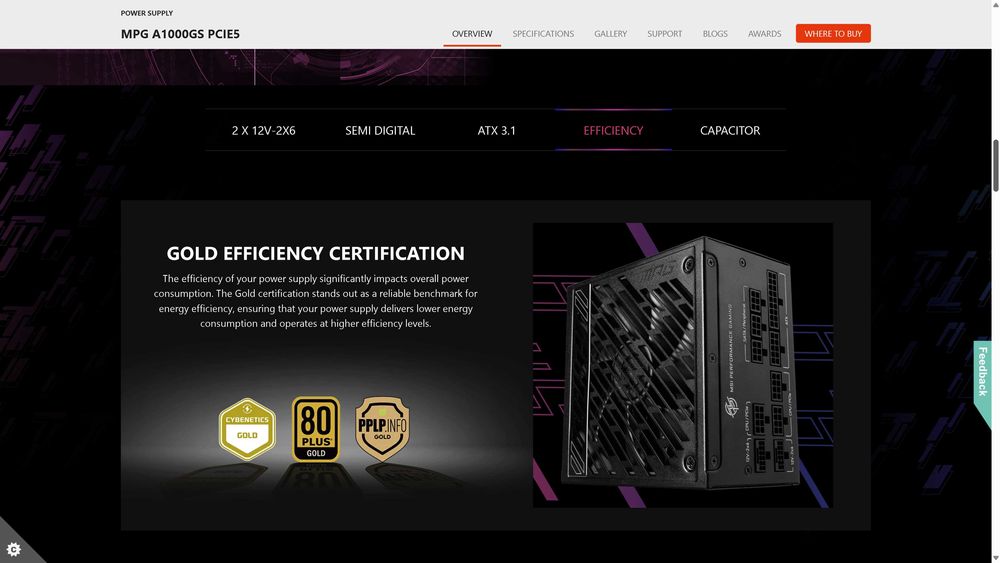Click the 80 Plus Gold badge

316,429
